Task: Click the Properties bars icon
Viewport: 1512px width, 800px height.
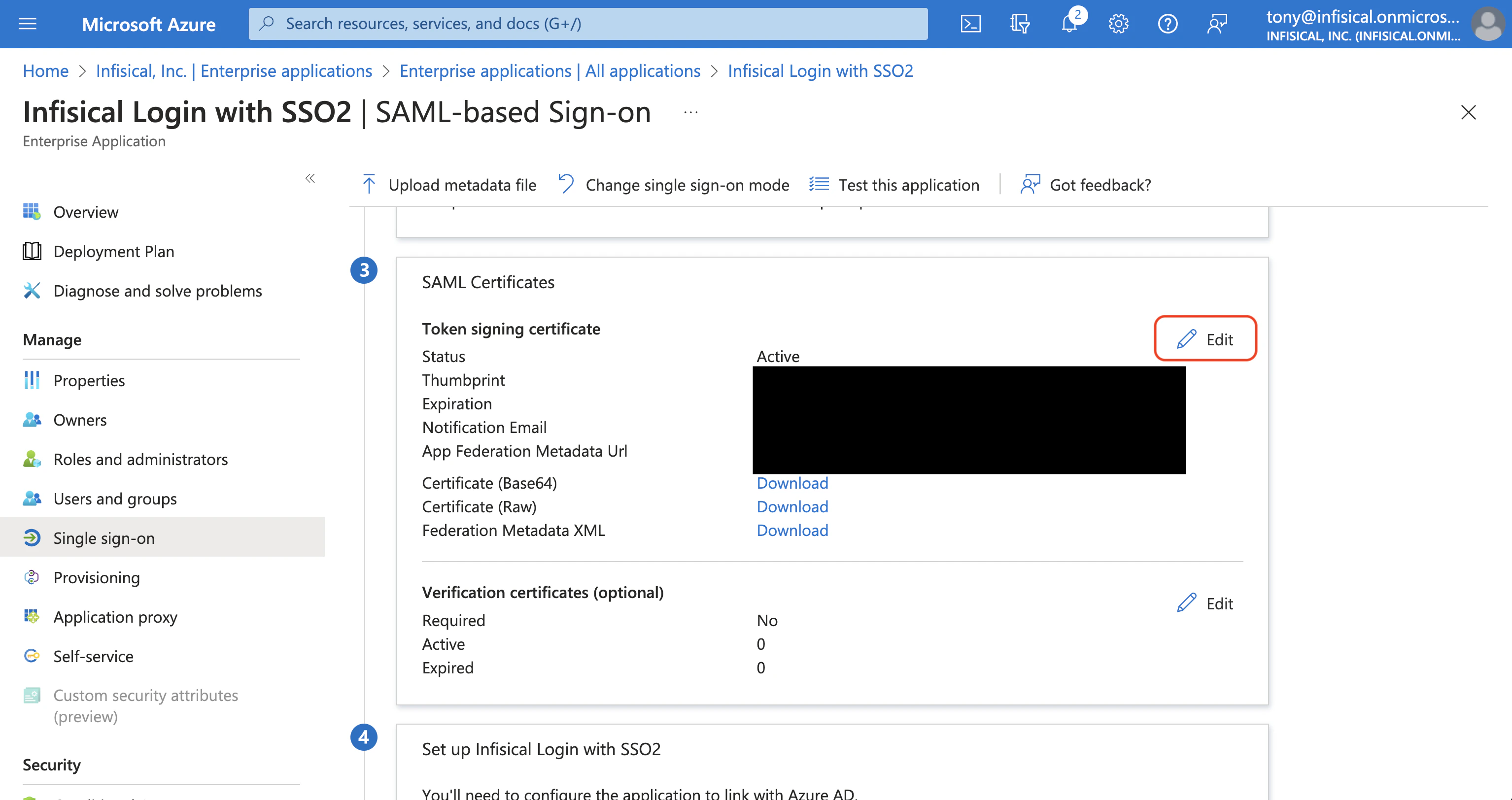Action: click(32, 380)
